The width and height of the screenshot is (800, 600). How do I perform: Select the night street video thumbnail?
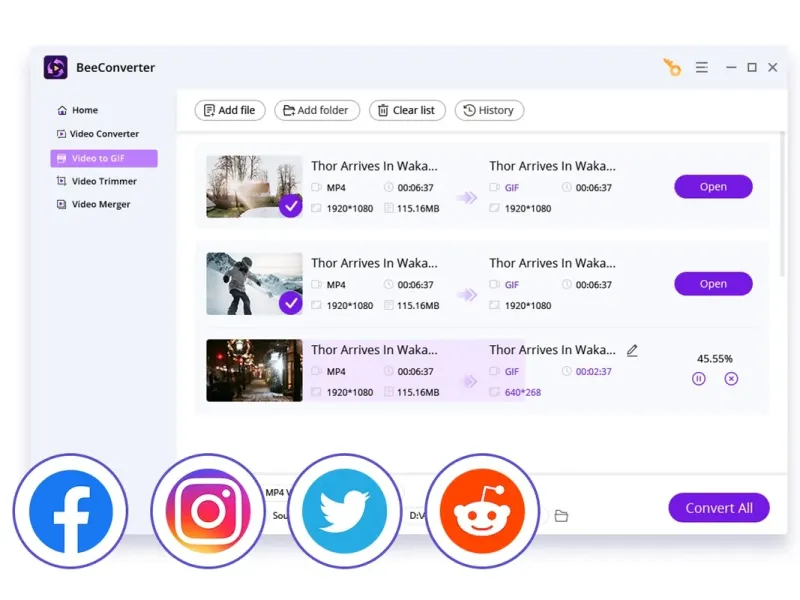pos(254,370)
